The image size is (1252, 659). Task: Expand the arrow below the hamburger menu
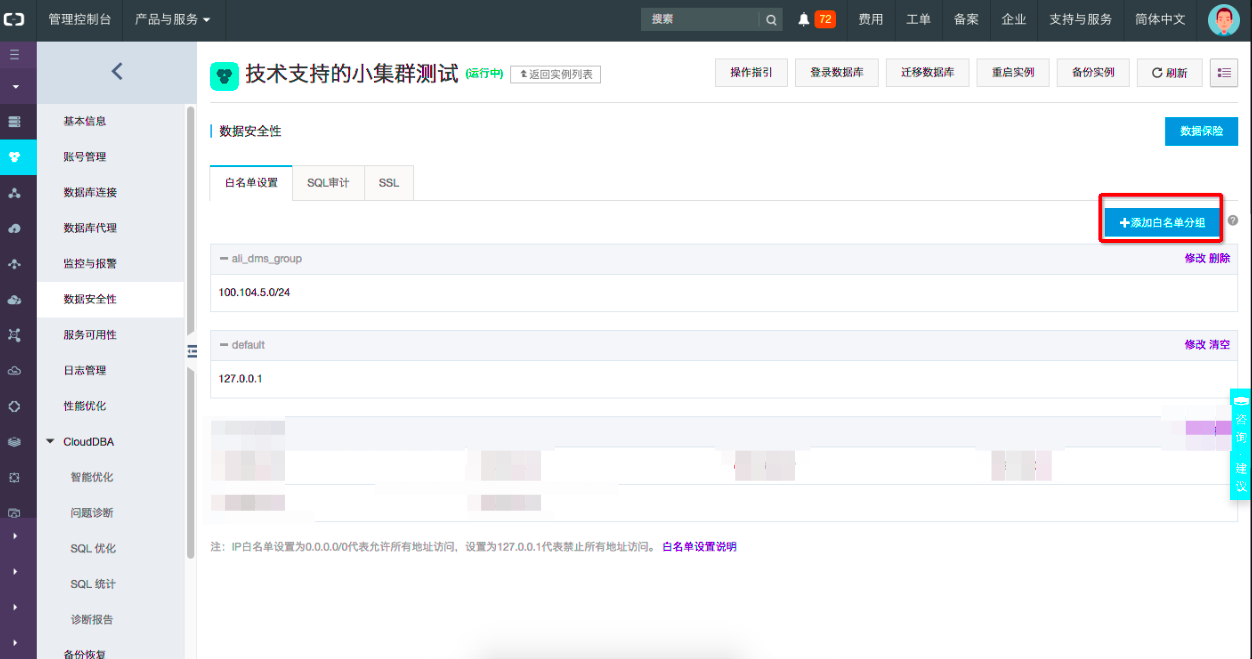coord(14,87)
